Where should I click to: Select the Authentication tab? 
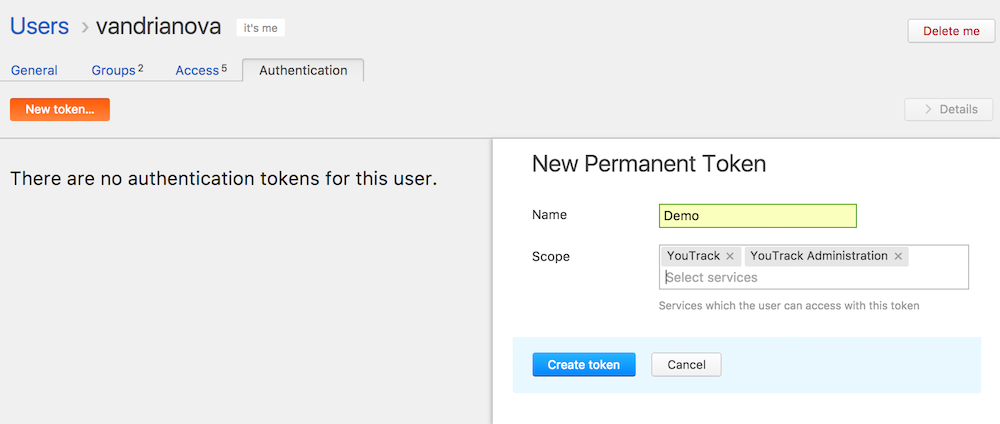pyautogui.click(x=303, y=71)
